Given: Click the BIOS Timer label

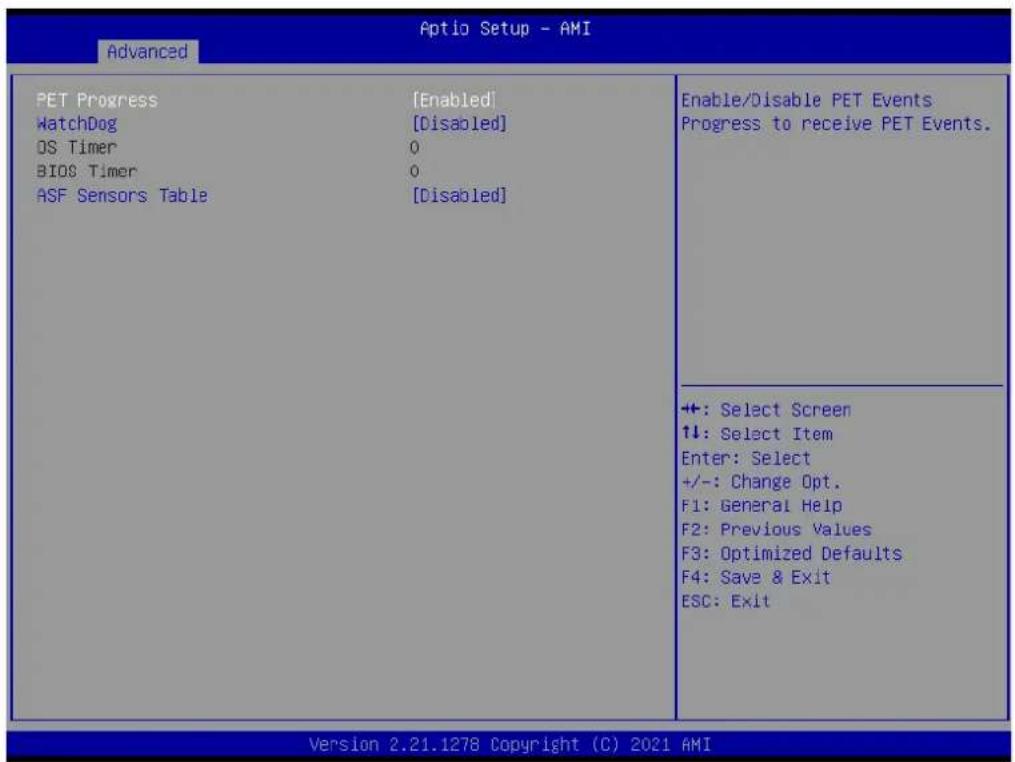Looking at the screenshot, I should [x=87, y=172].
